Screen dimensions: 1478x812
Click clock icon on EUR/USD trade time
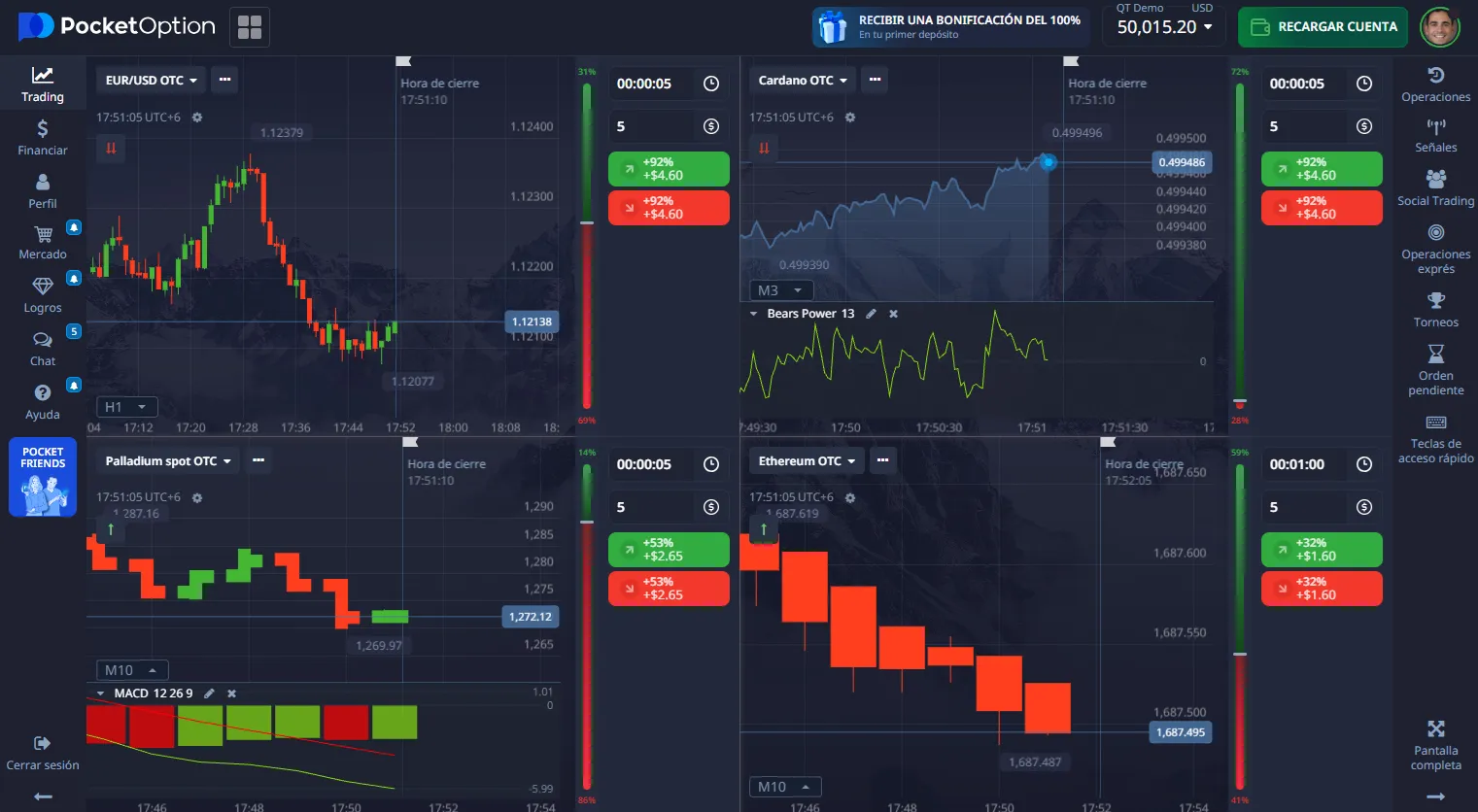[711, 84]
